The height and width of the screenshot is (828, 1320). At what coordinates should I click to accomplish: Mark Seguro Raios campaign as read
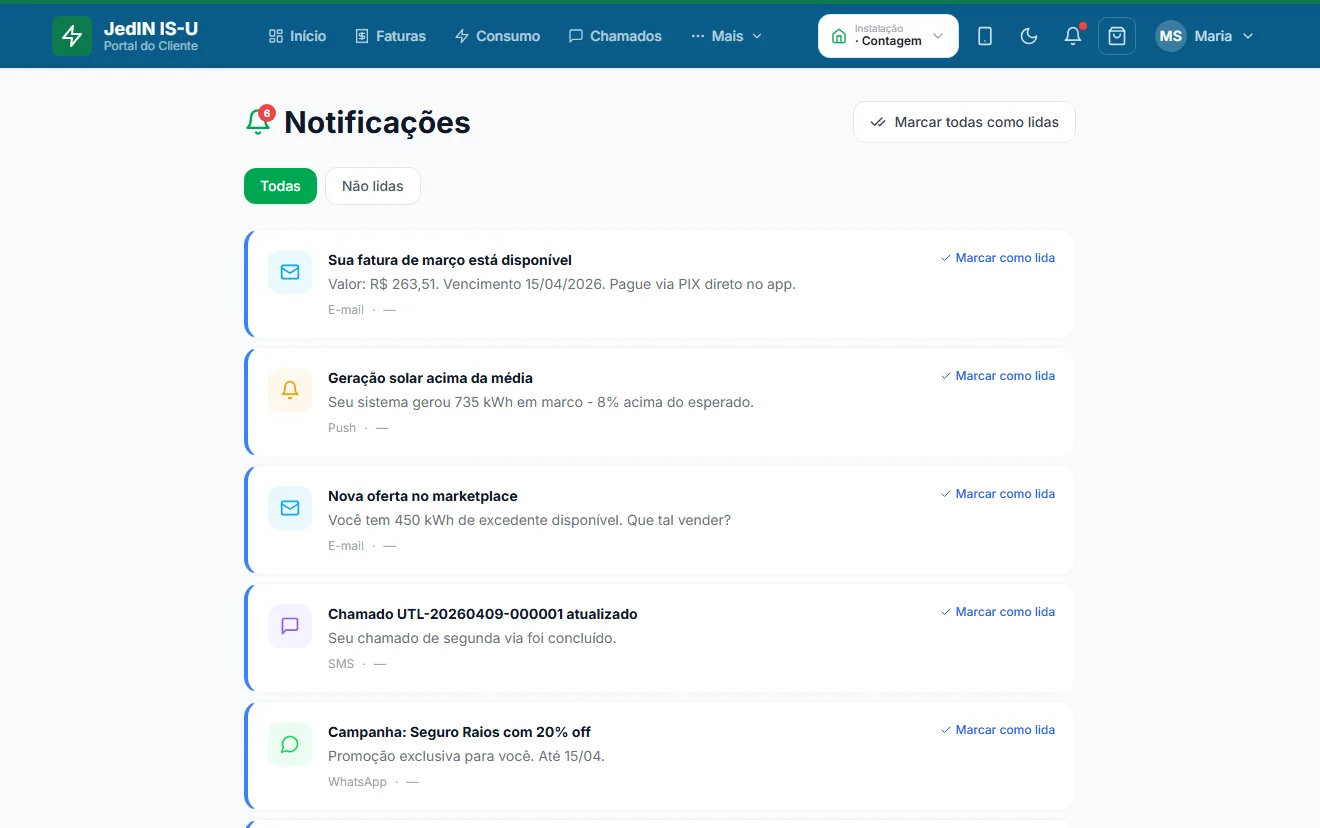997,730
